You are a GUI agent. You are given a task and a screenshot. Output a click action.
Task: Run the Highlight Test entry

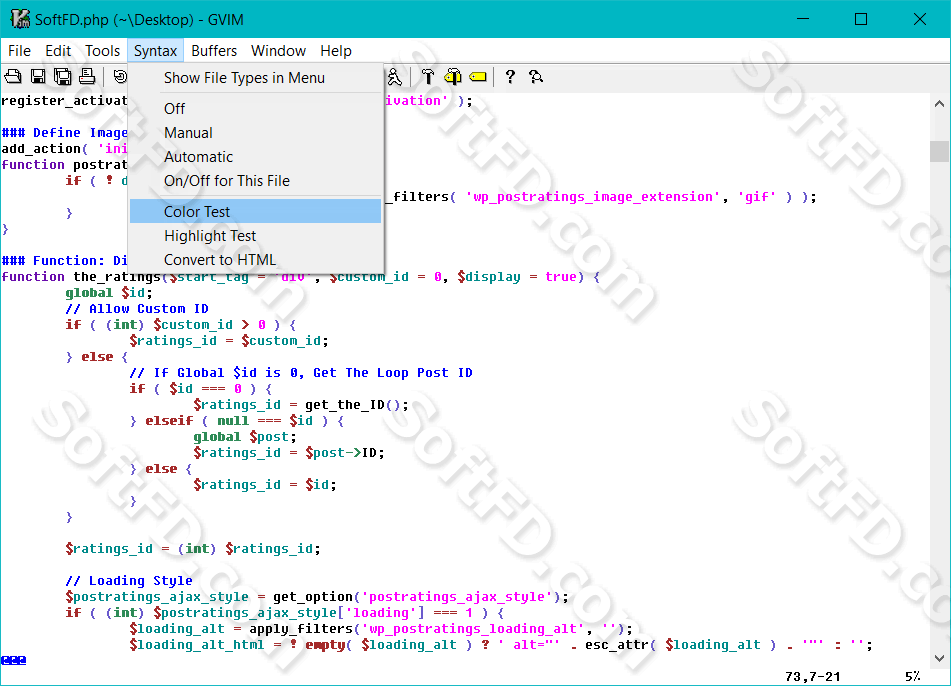click(255, 236)
